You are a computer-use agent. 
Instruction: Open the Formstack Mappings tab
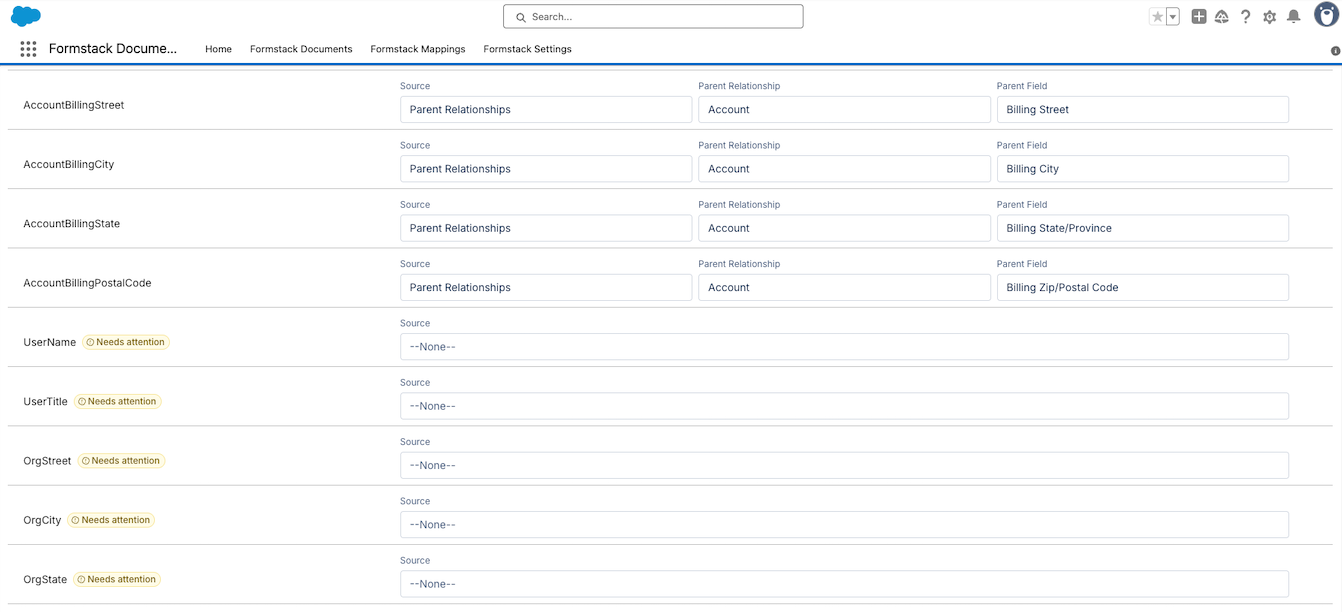[417, 48]
